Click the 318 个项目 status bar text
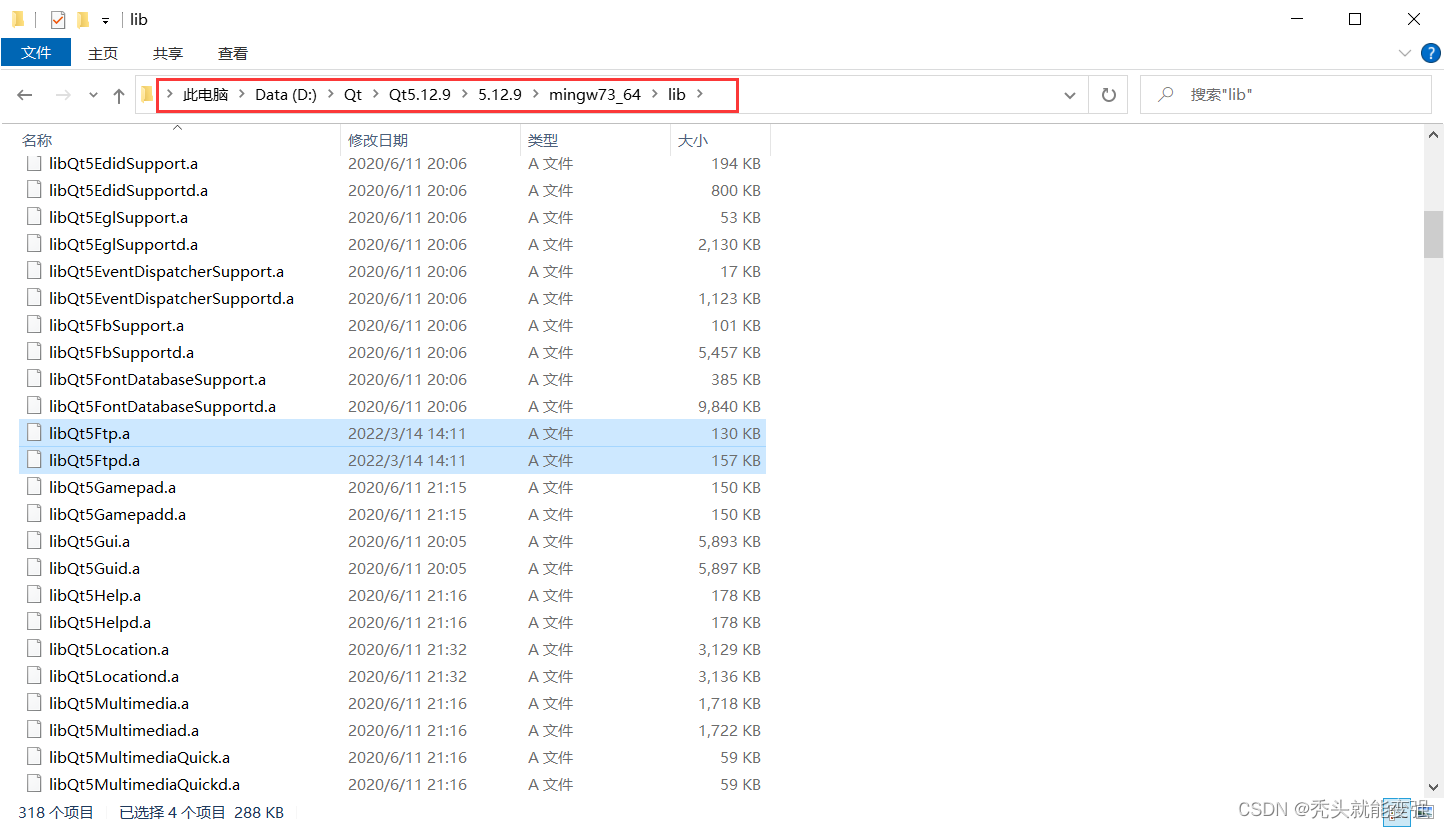1445x828 pixels. 56,812
